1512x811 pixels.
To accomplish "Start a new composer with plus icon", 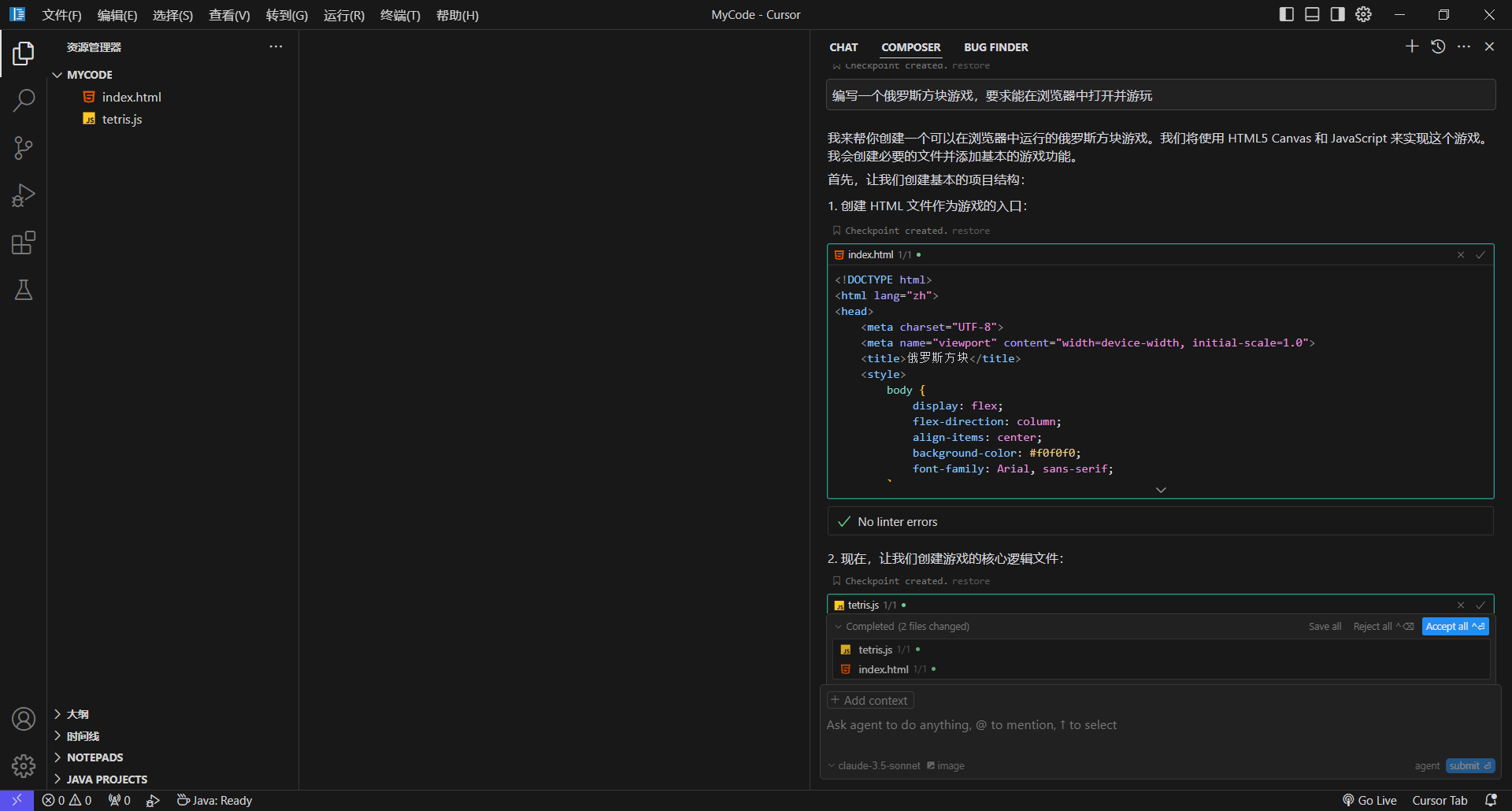I will point(1412,46).
